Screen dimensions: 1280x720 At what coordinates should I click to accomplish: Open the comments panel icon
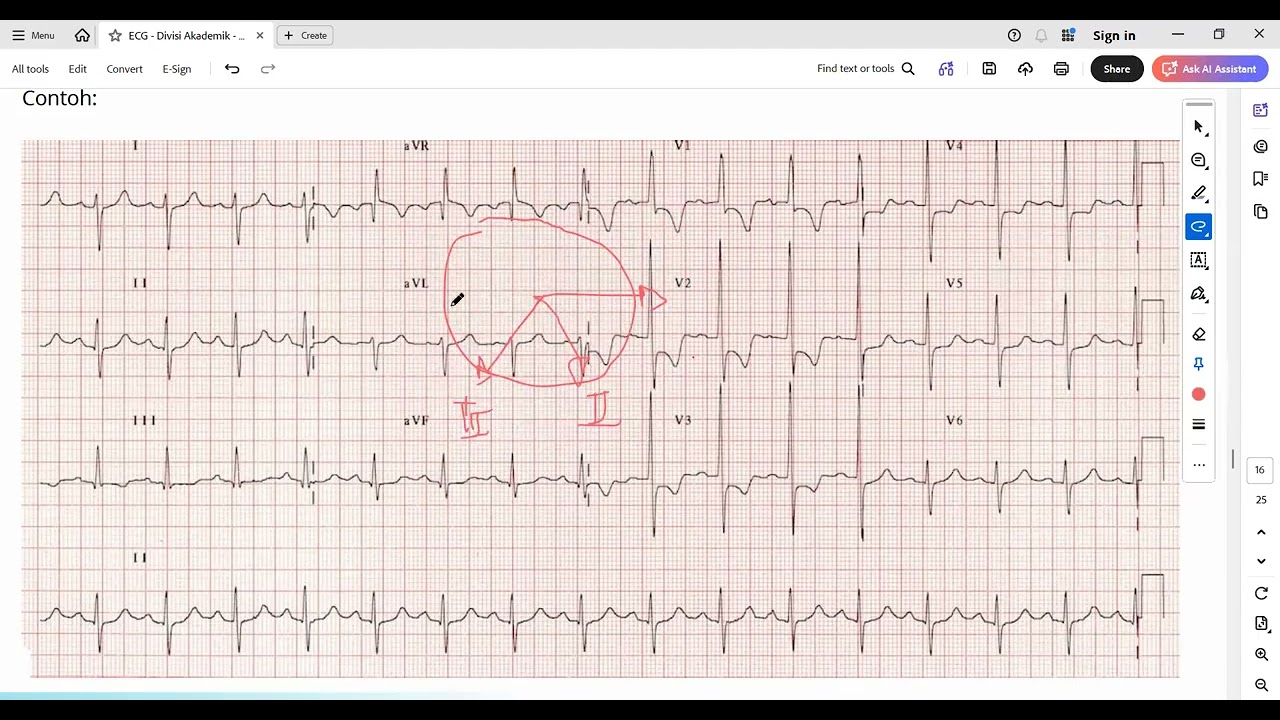[1260, 146]
